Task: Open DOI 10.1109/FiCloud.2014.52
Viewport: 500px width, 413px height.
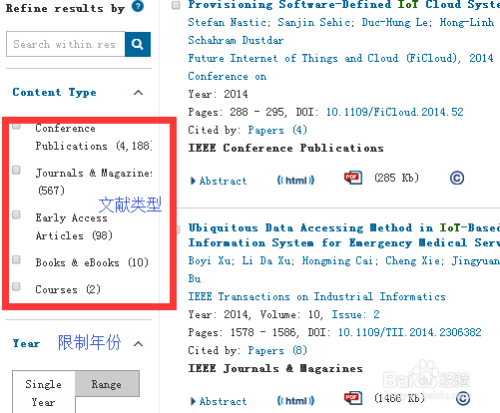Action: click(x=395, y=112)
